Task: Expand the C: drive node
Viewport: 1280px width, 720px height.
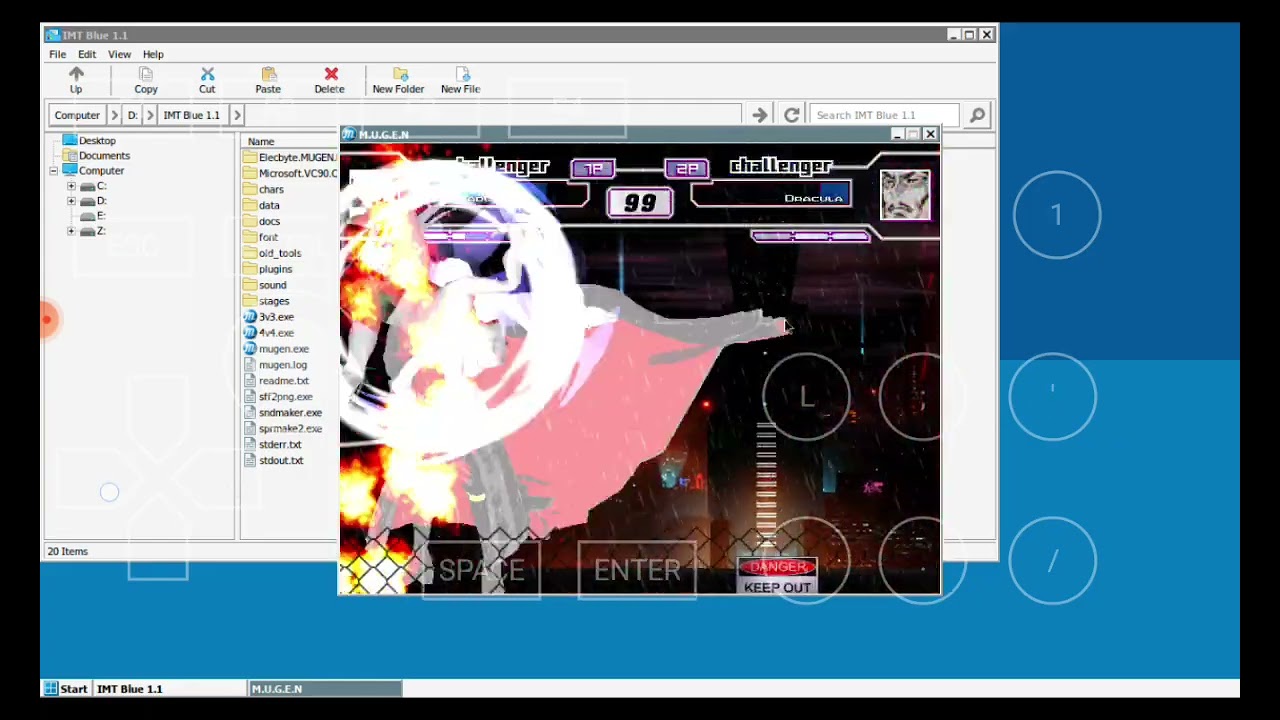Action: click(x=71, y=186)
